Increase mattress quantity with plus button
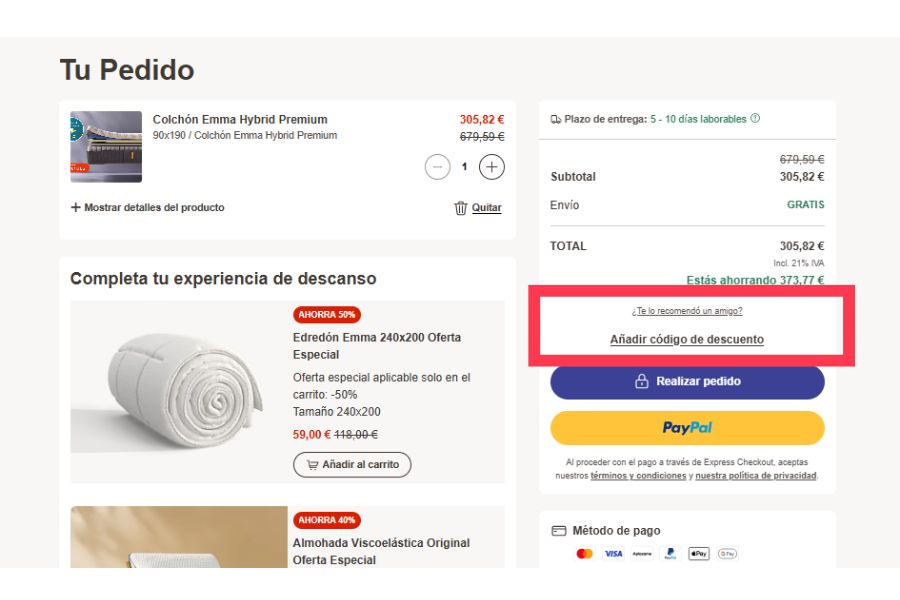The width and height of the screenshot is (900, 600). pos(491,167)
